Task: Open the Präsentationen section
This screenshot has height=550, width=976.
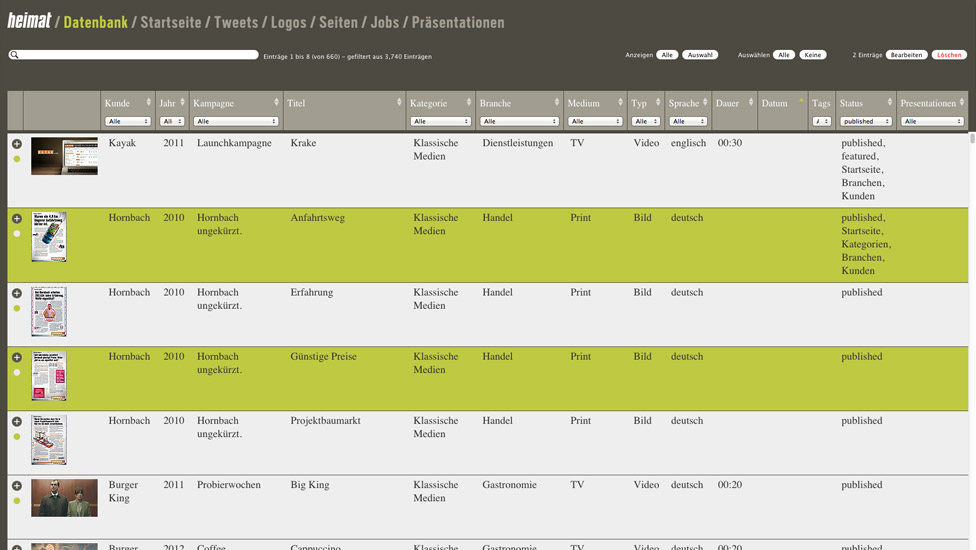Action: click(x=458, y=22)
